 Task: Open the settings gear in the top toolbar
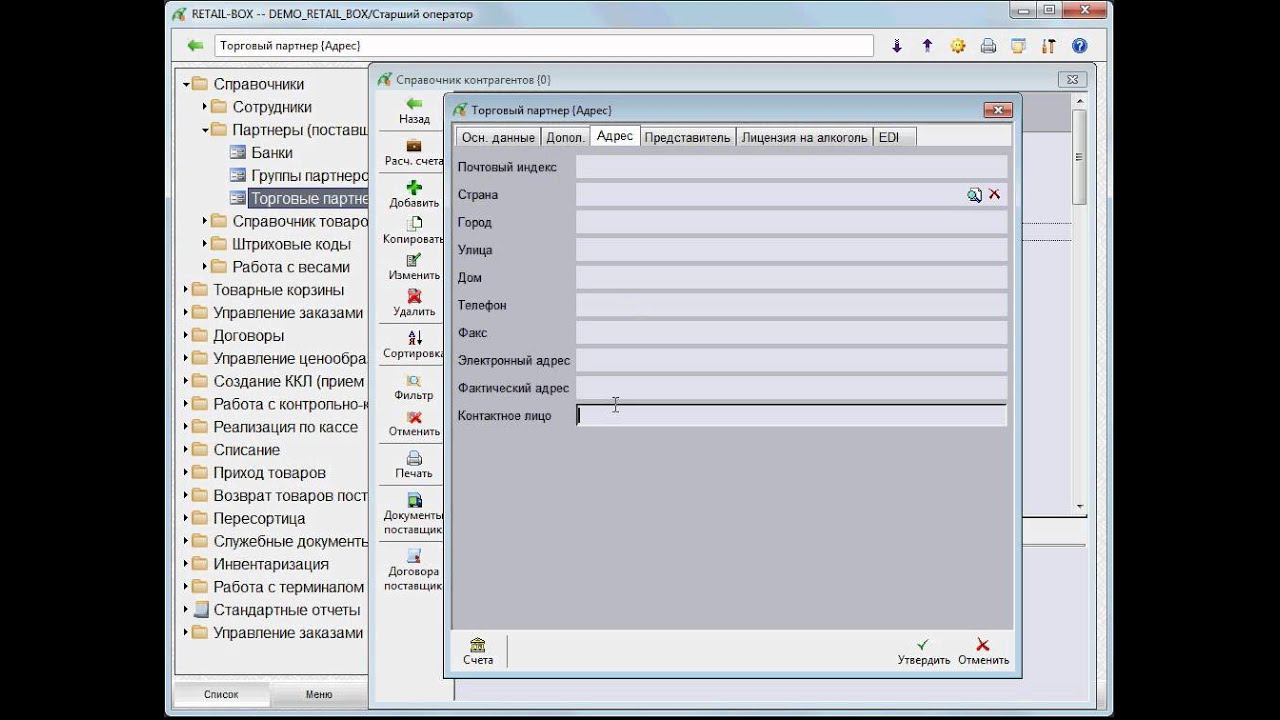click(x=958, y=46)
